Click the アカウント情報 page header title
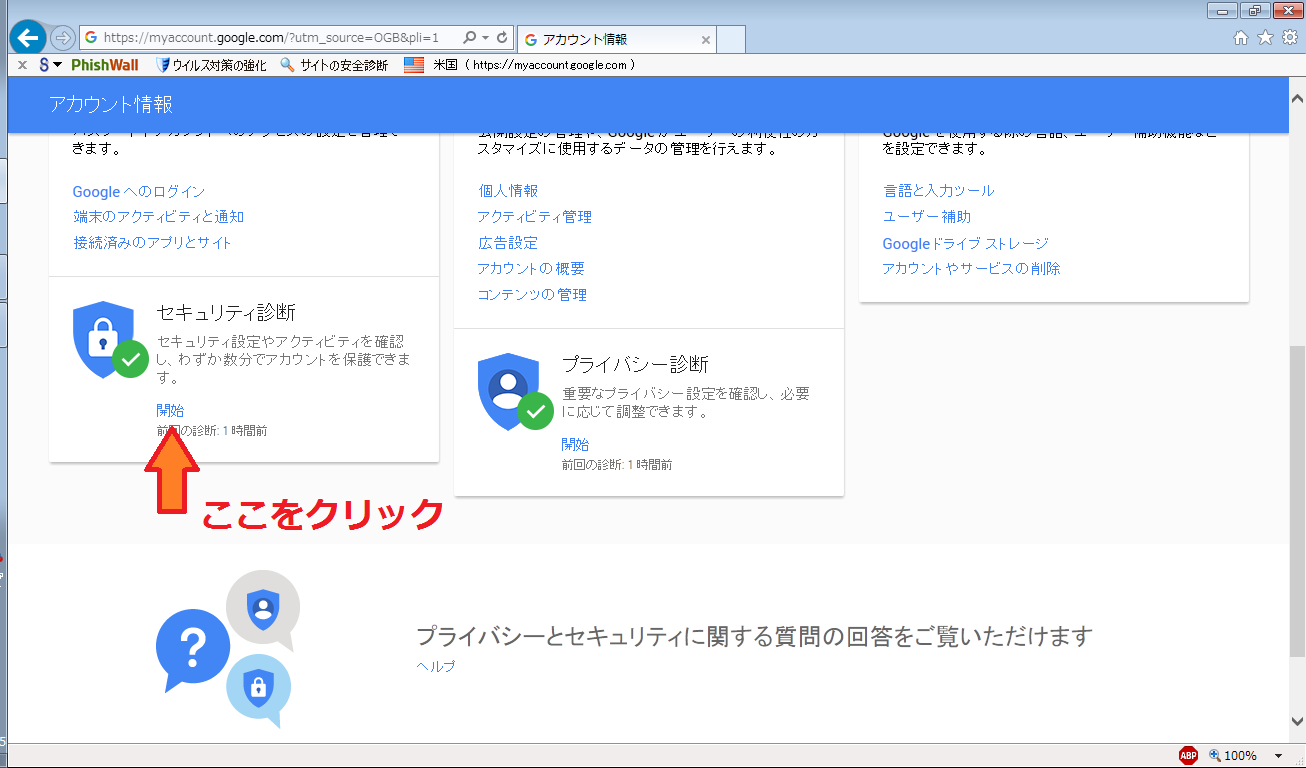The height and width of the screenshot is (768, 1306). (x=111, y=104)
